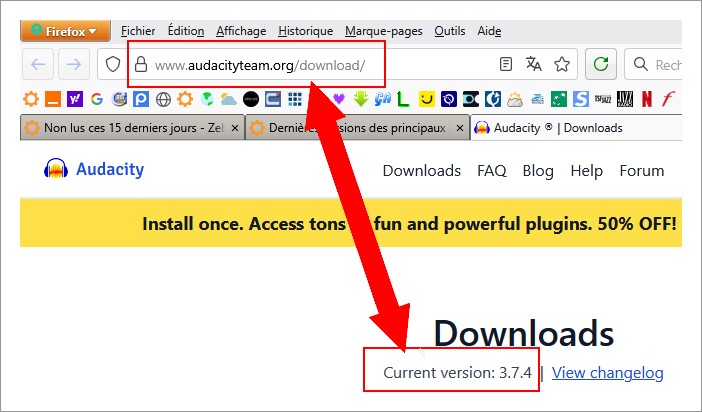Open the red italic f bookmark

point(668,99)
